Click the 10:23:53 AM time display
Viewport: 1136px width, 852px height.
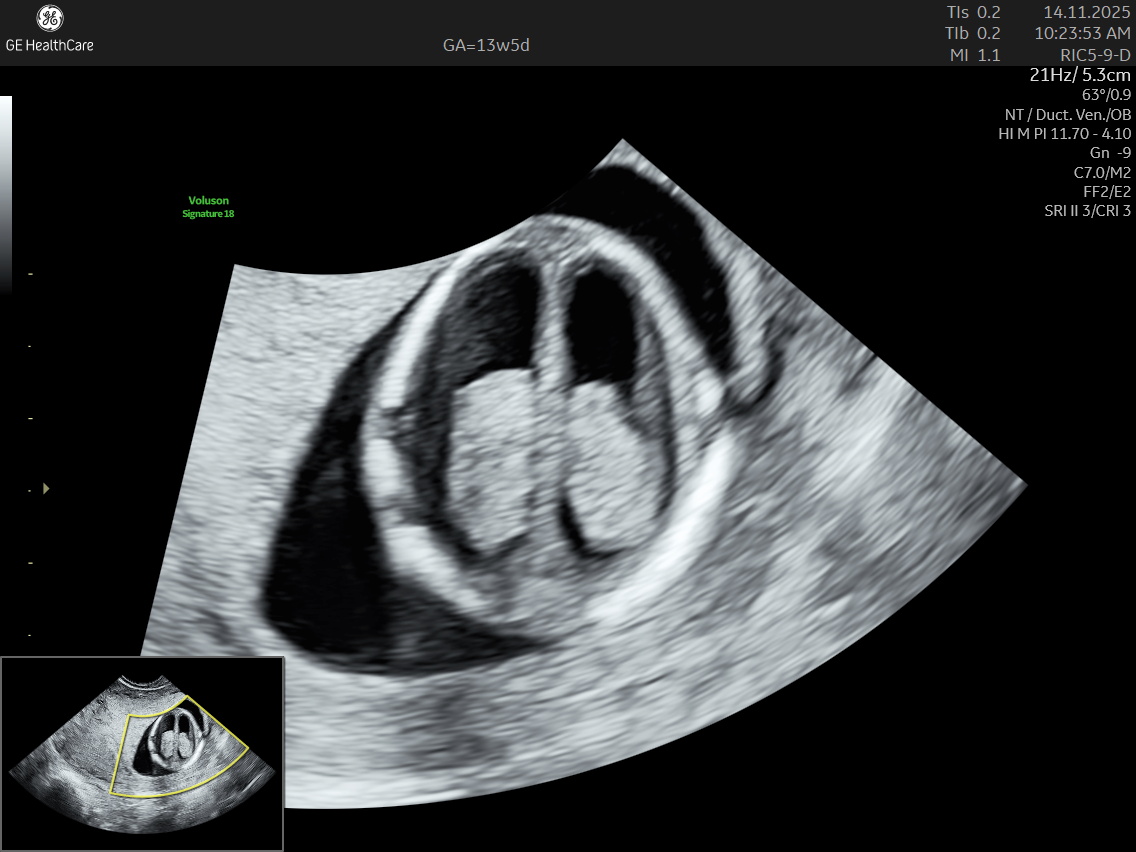point(1084,34)
